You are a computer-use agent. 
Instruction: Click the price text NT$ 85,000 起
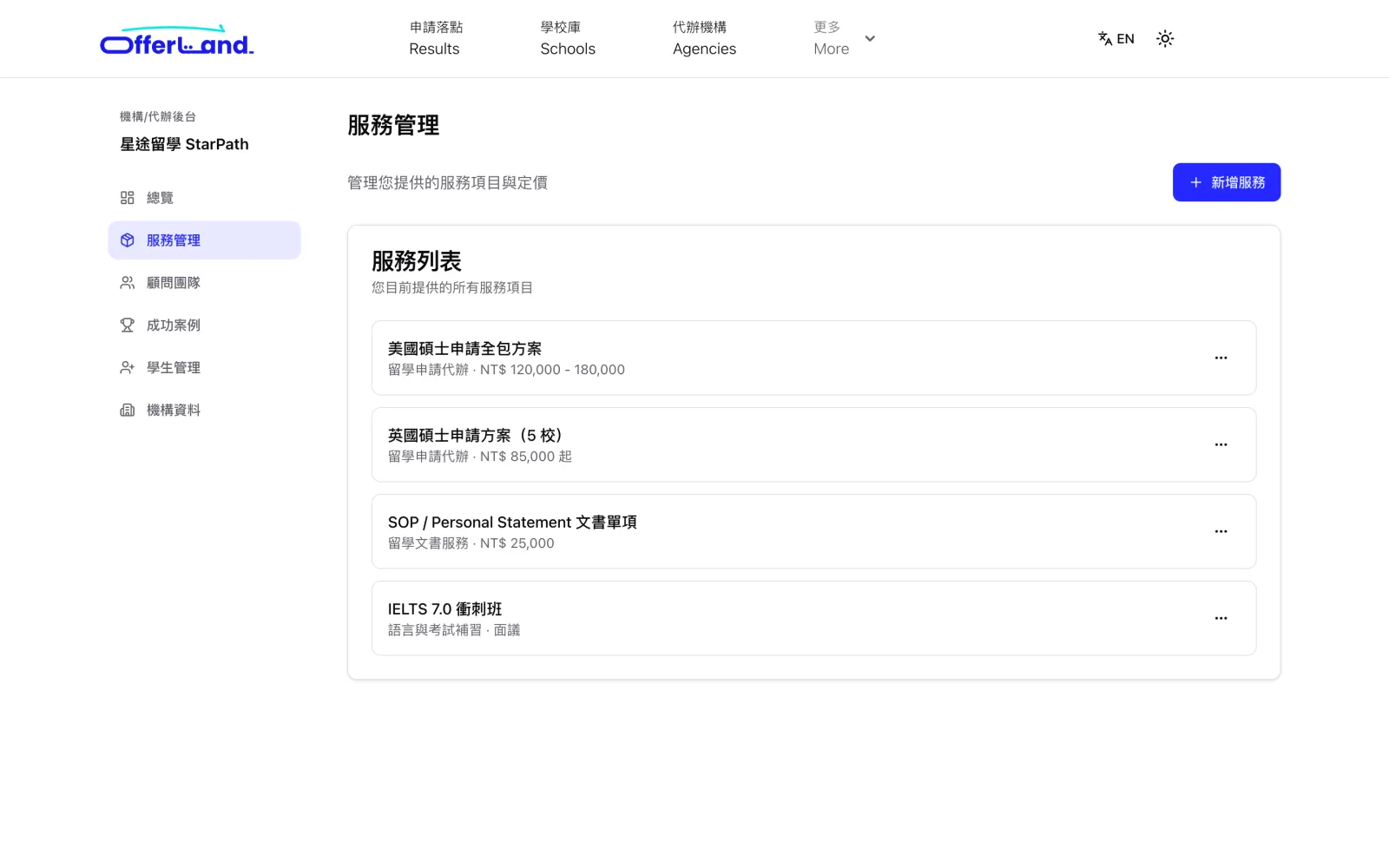tap(526, 457)
